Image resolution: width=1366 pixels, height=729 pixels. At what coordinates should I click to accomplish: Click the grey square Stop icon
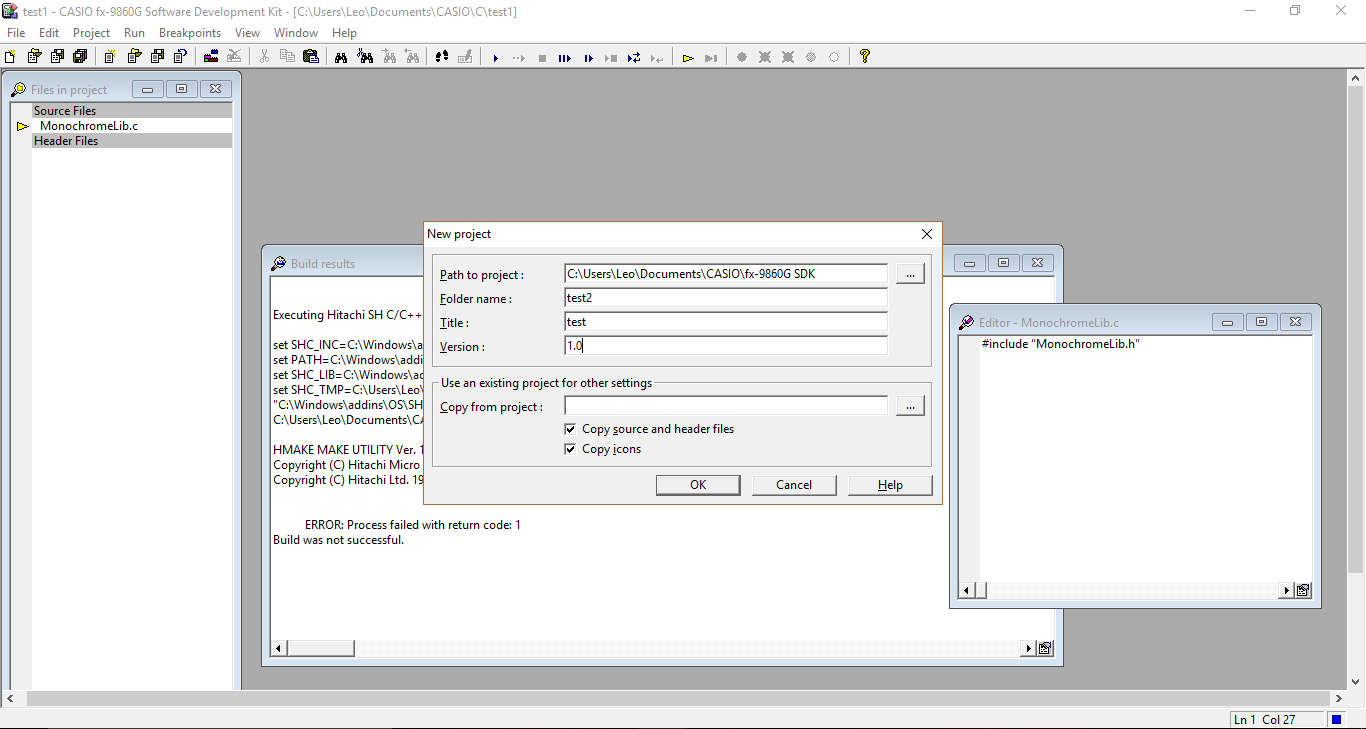(542, 58)
